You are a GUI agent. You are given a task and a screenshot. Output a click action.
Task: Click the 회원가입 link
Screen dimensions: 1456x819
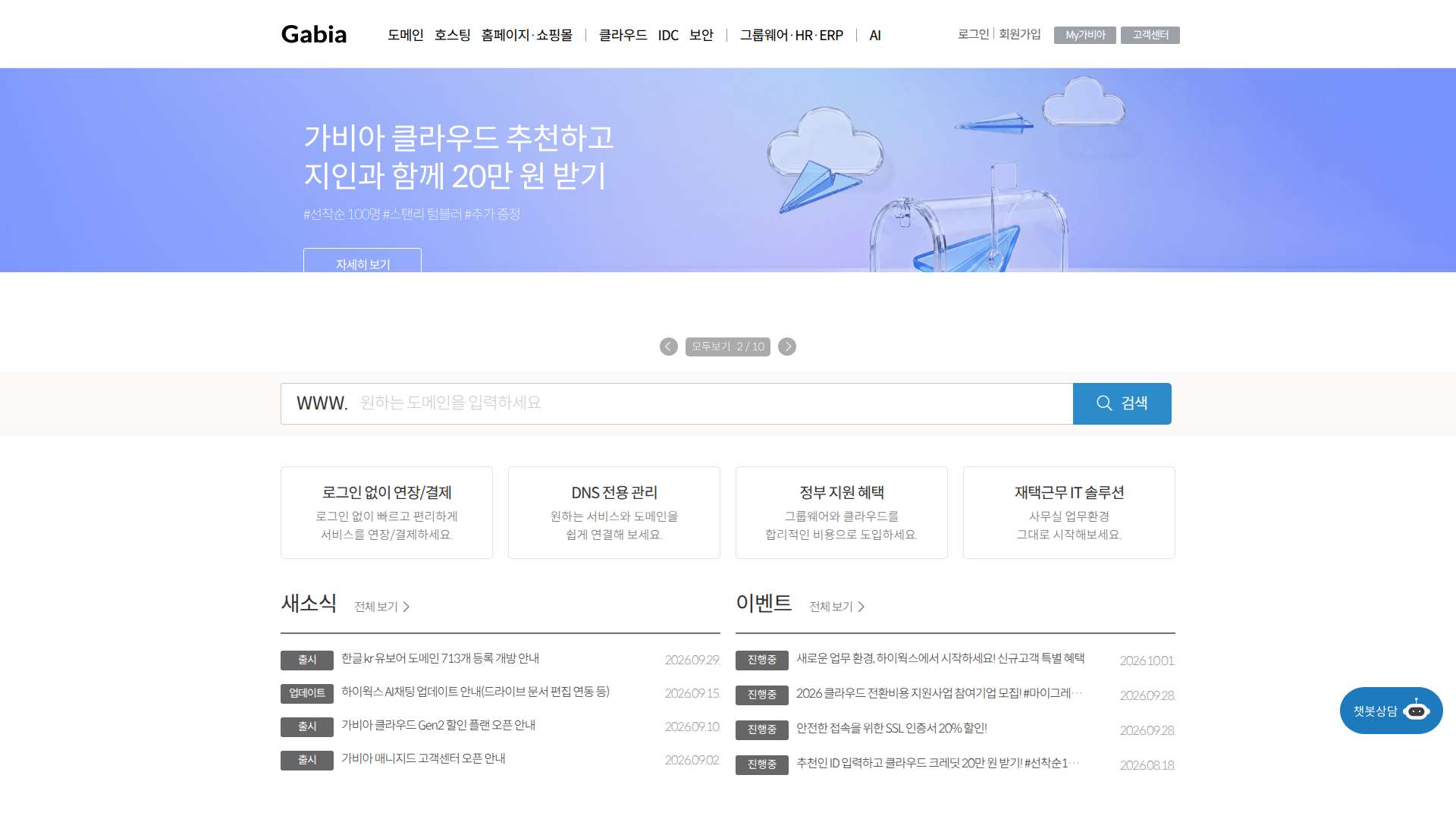coord(1020,34)
